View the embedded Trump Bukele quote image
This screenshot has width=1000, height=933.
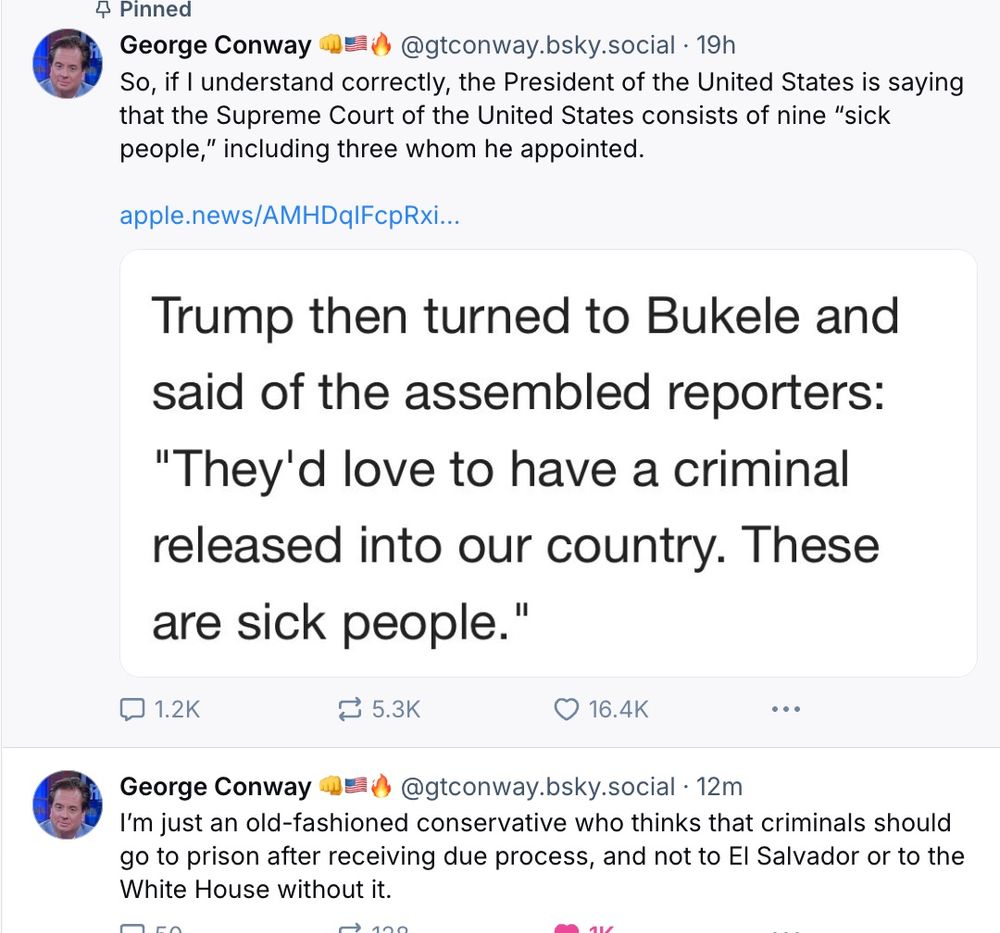point(548,463)
